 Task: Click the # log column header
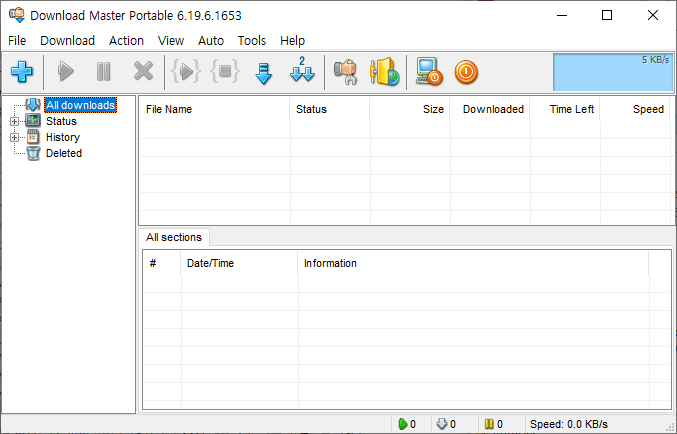(162, 263)
